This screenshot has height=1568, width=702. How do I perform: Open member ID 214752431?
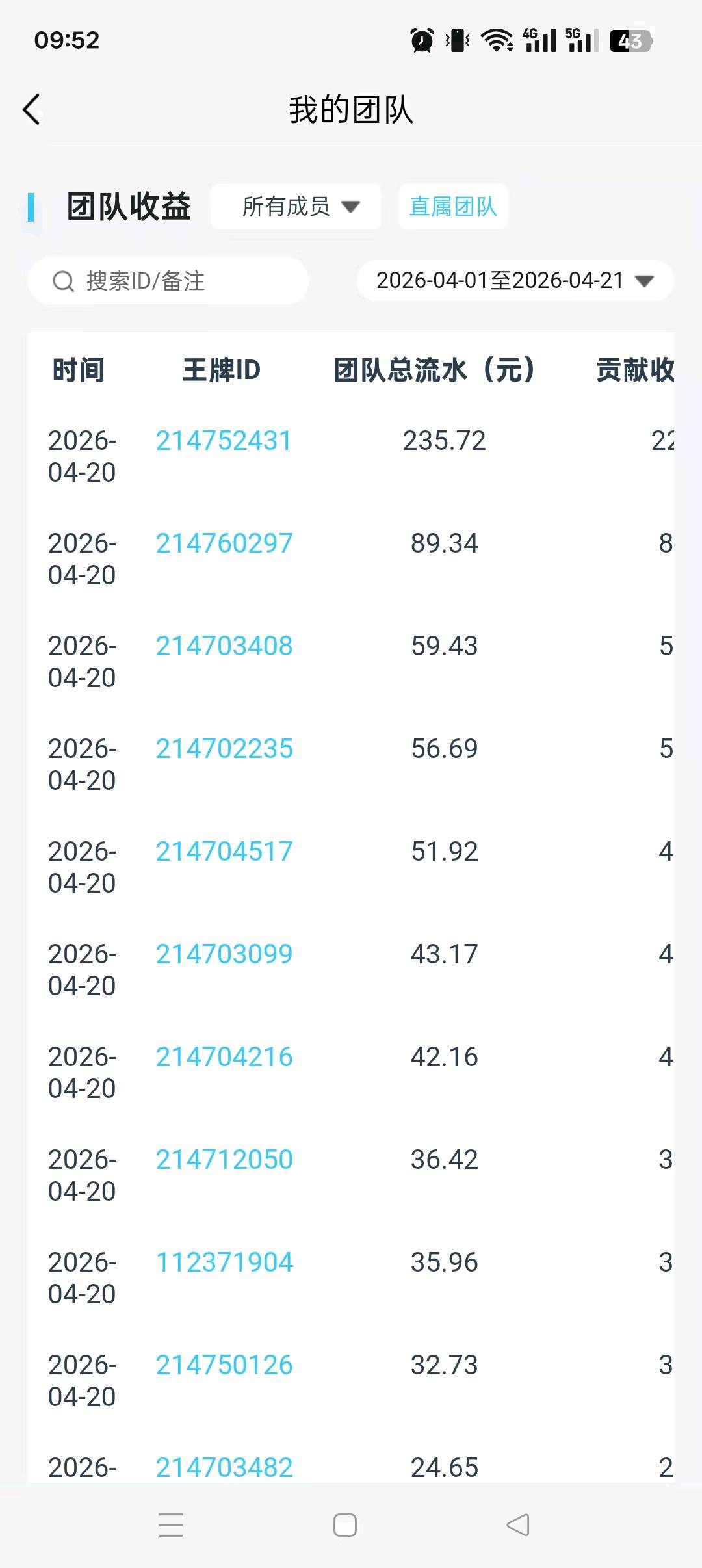coord(224,441)
